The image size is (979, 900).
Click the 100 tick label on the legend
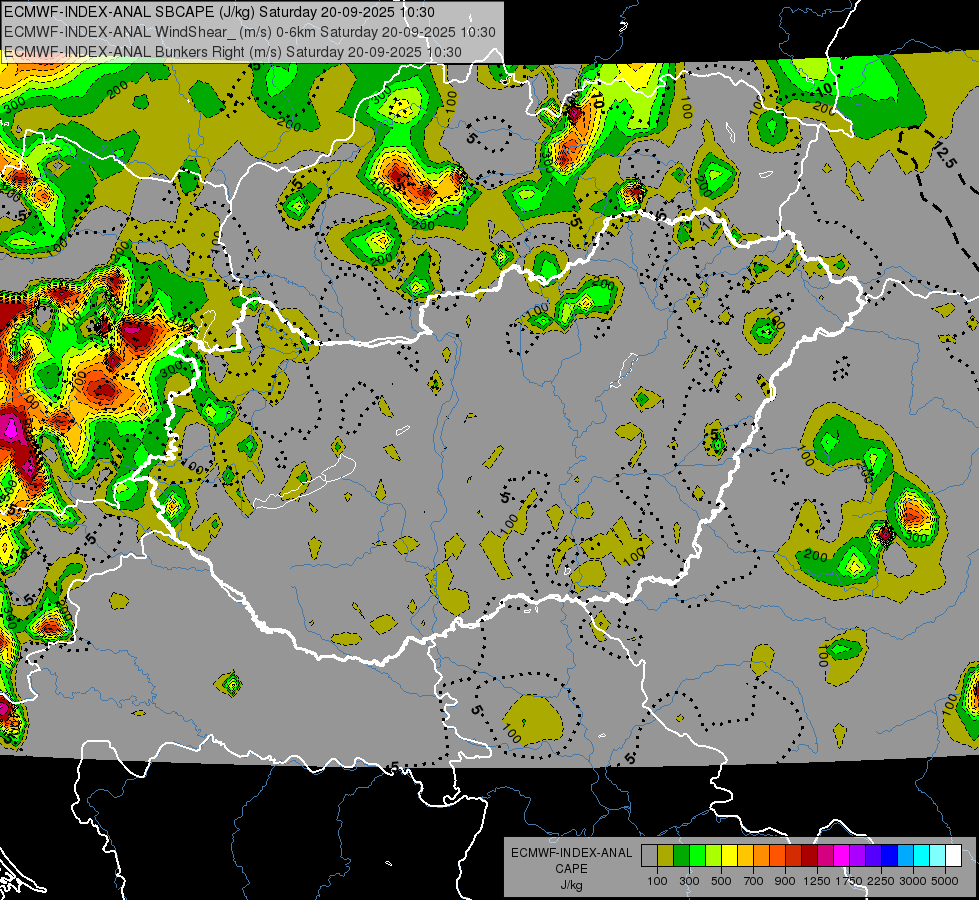click(657, 881)
